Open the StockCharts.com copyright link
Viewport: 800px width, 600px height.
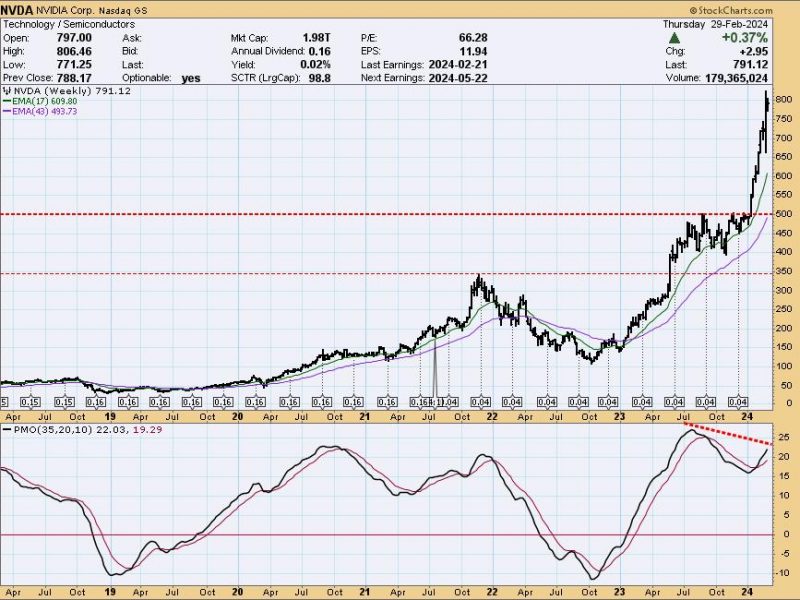point(731,10)
